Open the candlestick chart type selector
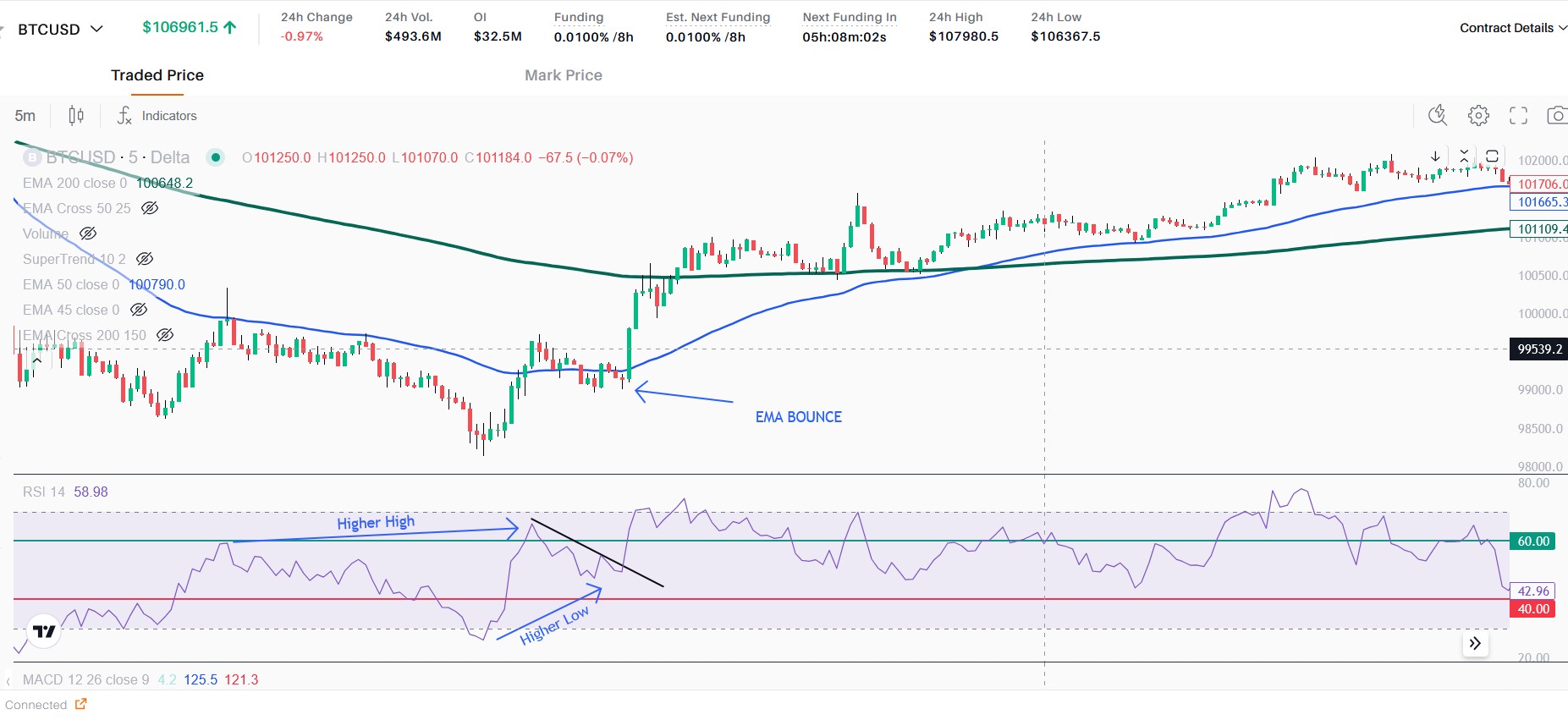 click(76, 116)
